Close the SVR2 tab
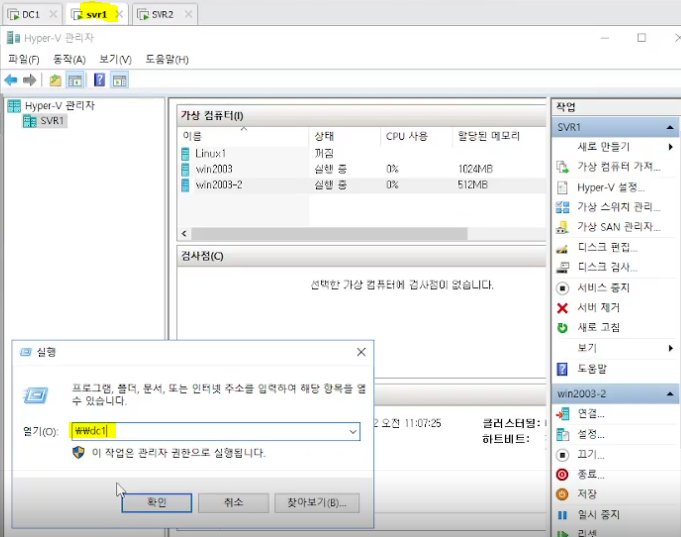Screen dimensions: 681x537 pos(188,14)
